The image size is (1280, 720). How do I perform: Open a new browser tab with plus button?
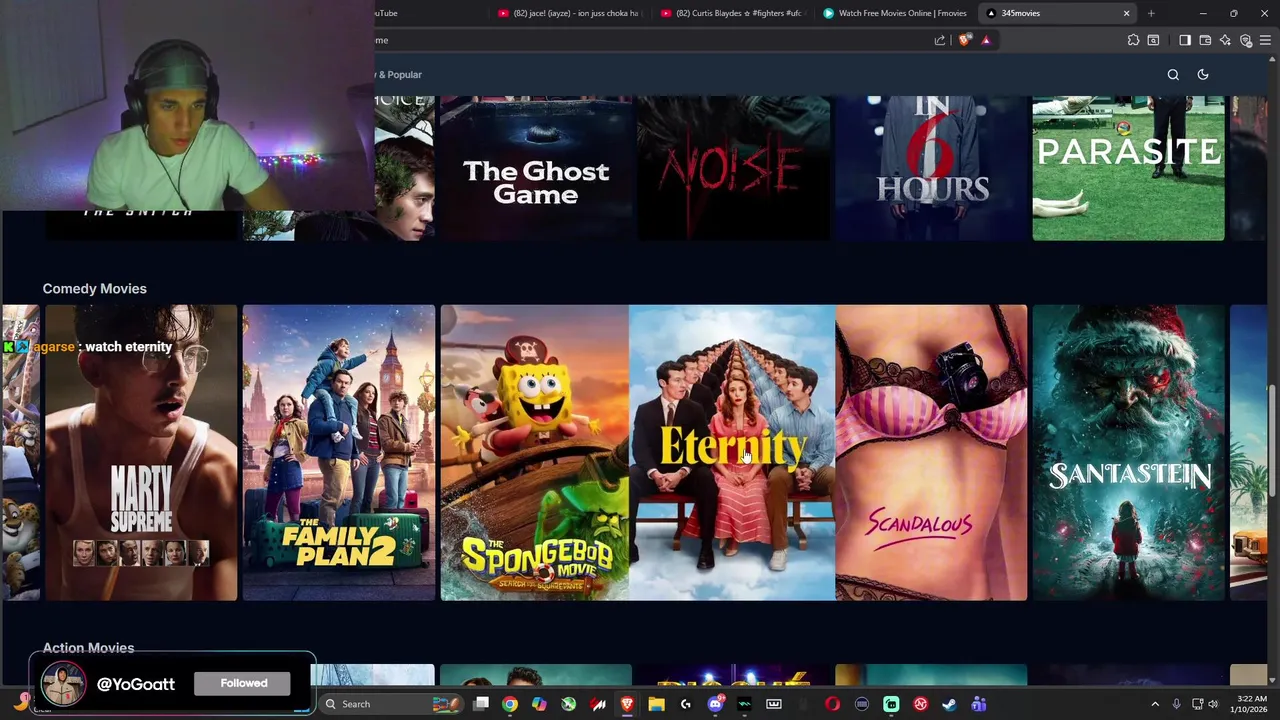point(1151,13)
